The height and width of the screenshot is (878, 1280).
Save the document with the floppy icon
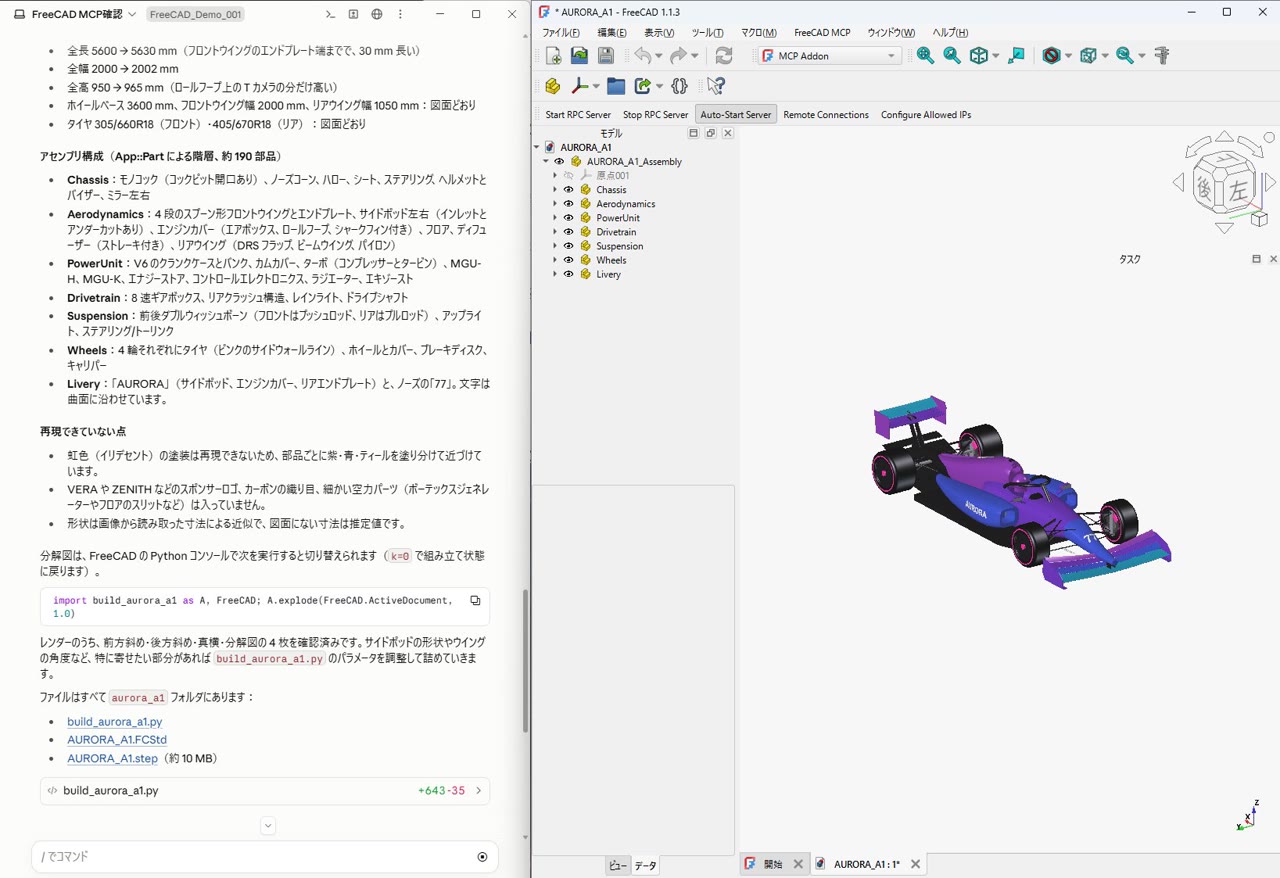[606, 56]
